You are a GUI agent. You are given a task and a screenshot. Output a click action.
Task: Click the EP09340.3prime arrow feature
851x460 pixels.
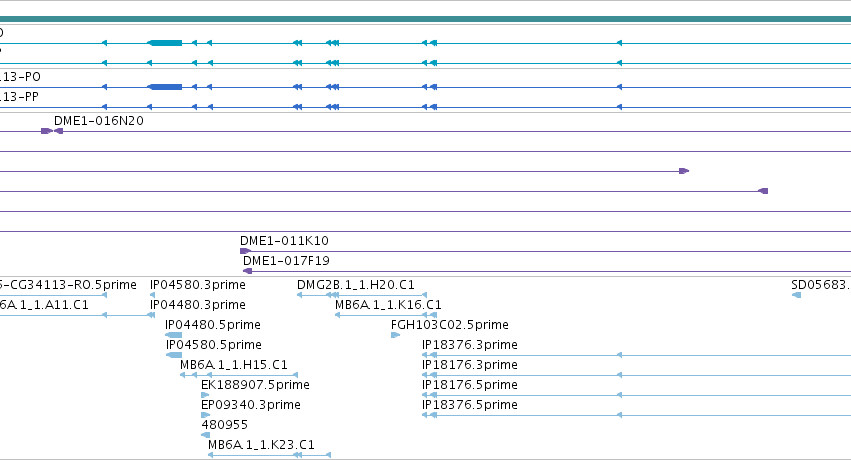pyautogui.click(x=205, y=415)
